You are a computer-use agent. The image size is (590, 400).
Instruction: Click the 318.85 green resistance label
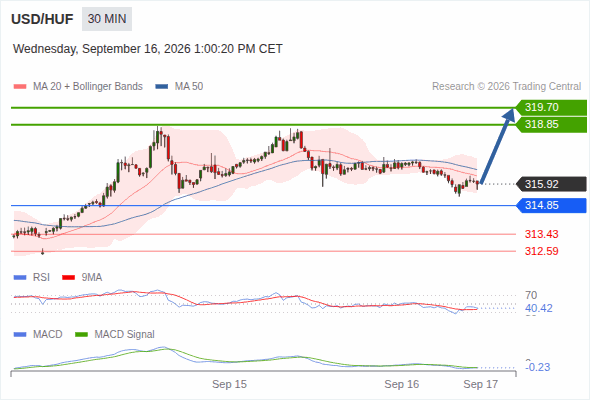(x=551, y=125)
